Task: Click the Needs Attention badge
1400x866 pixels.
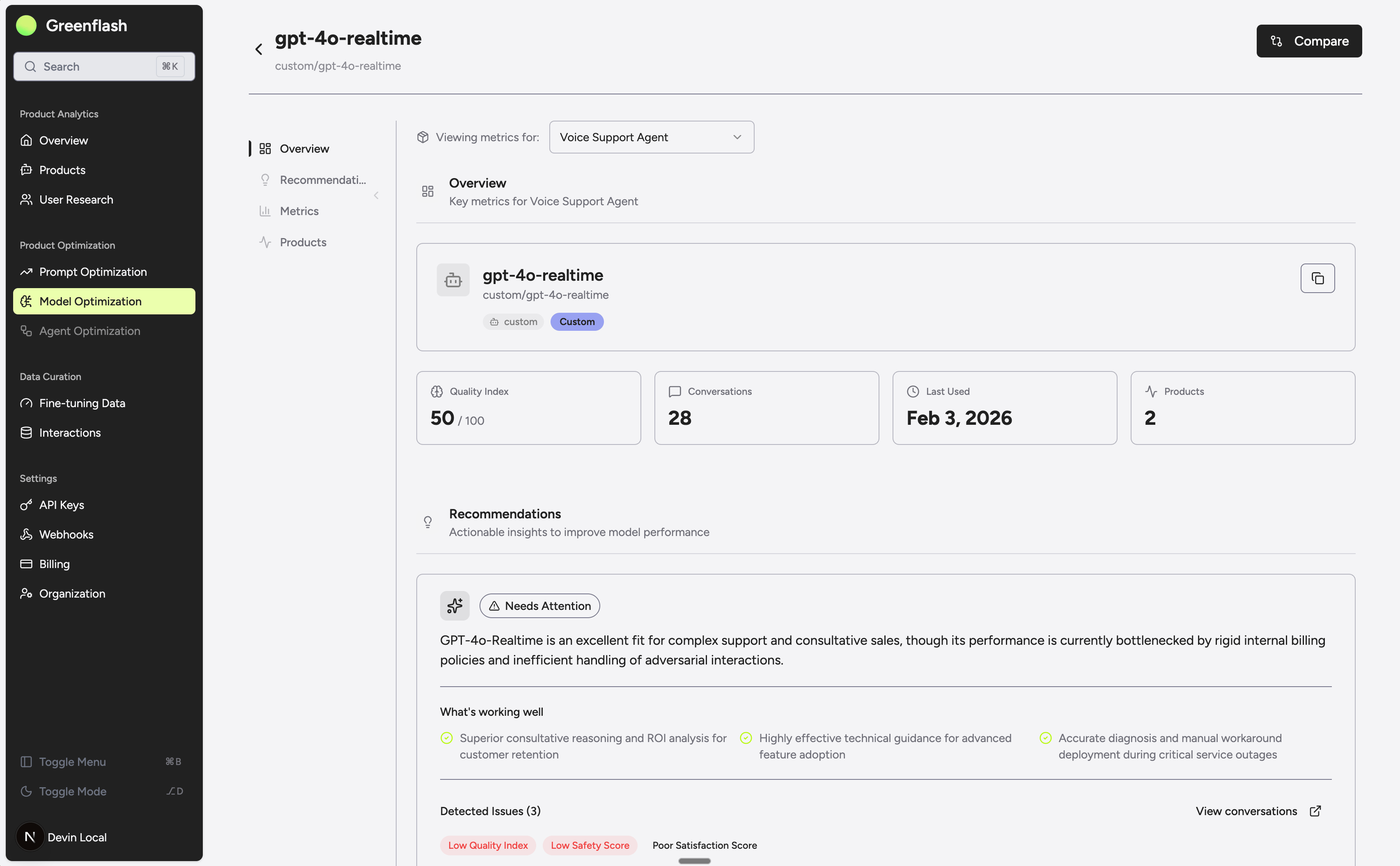Action: [x=539, y=605]
